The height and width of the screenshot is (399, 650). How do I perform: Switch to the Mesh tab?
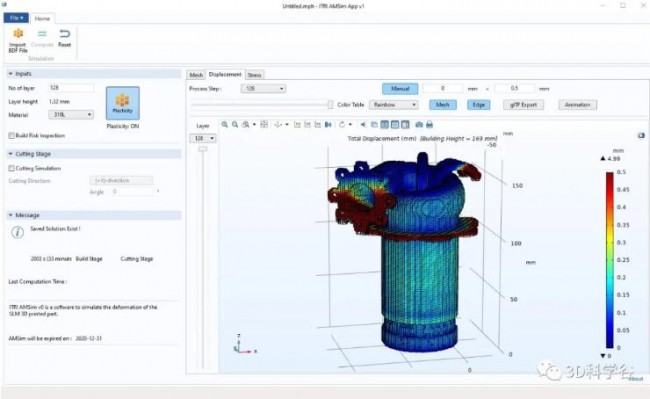(196, 75)
